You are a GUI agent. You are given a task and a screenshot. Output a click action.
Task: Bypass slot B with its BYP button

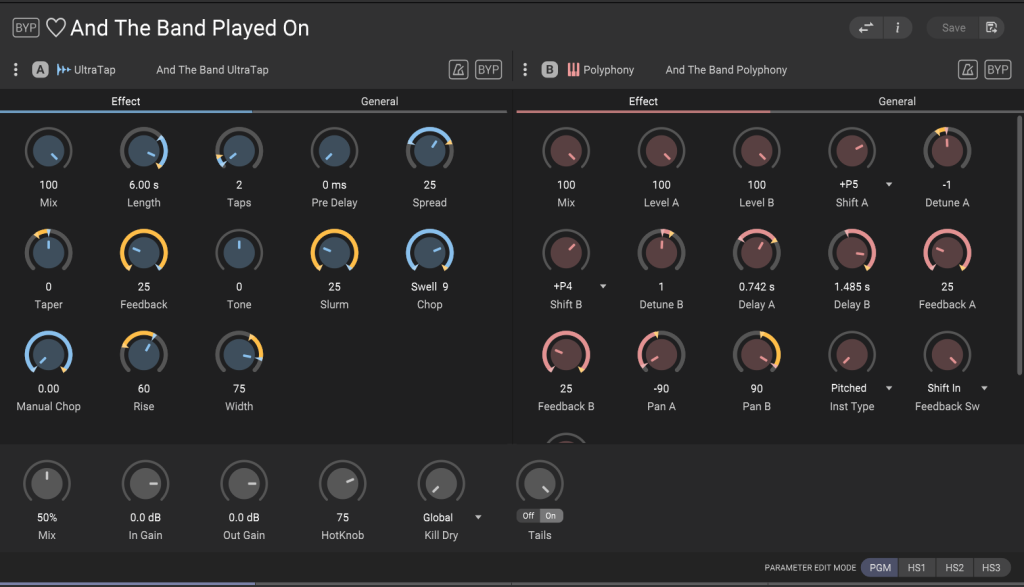(x=998, y=70)
